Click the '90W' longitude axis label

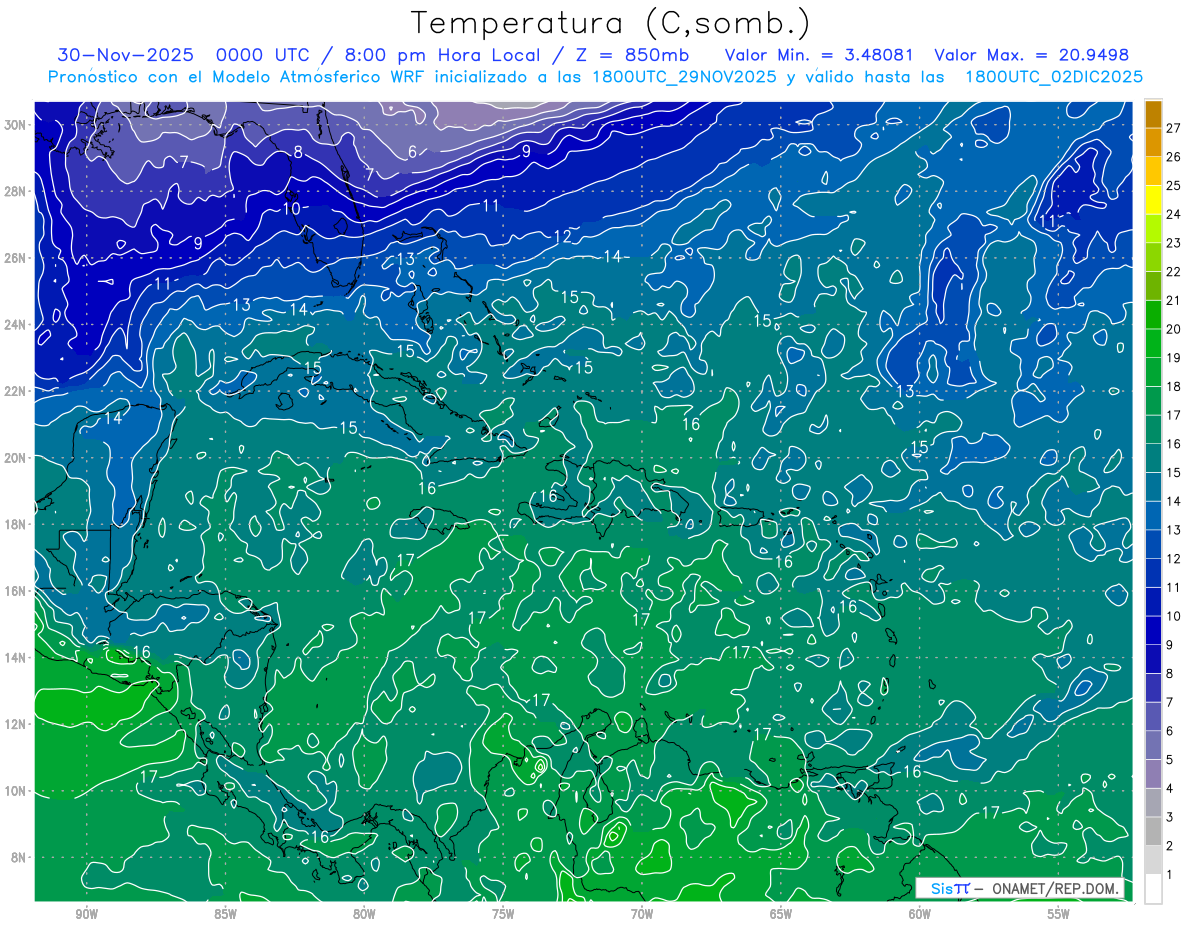[86, 914]
